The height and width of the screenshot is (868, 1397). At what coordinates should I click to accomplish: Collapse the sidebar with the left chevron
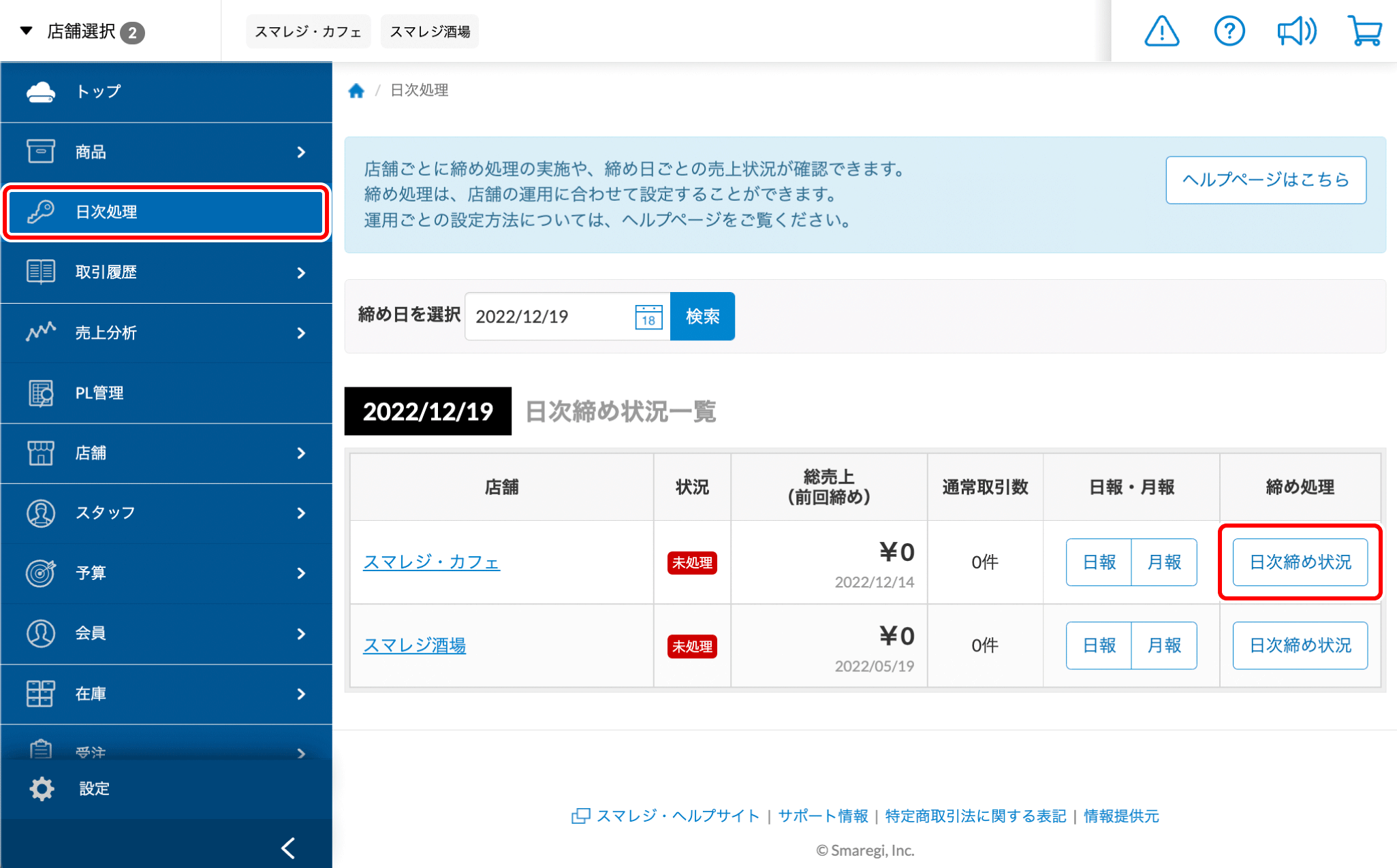[x=288, y=848]
